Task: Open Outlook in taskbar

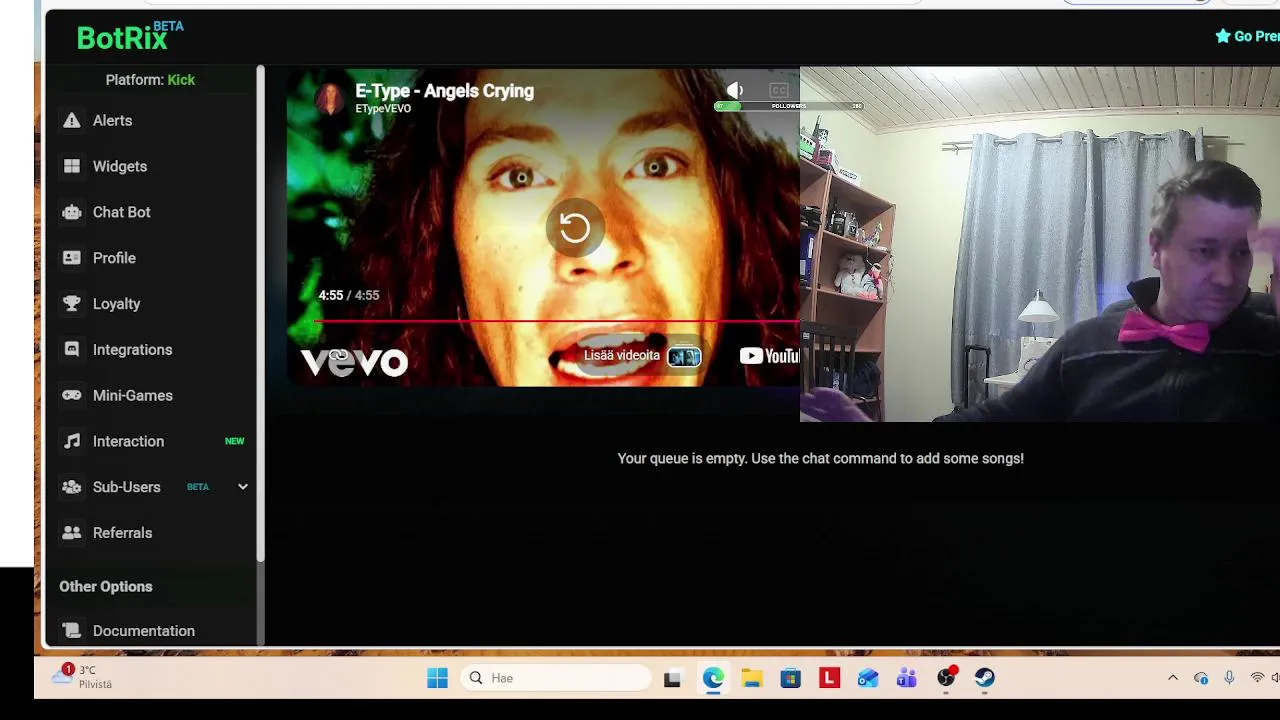Action: tap(868, 678)
